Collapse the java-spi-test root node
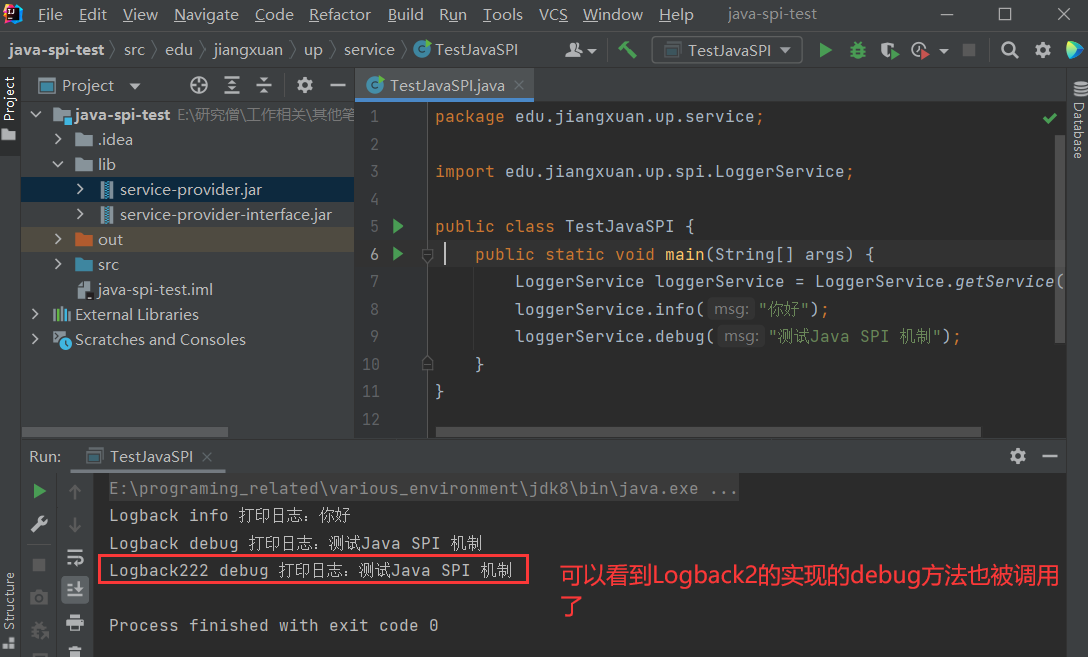The image size is (1088, 657). (36, 114)
